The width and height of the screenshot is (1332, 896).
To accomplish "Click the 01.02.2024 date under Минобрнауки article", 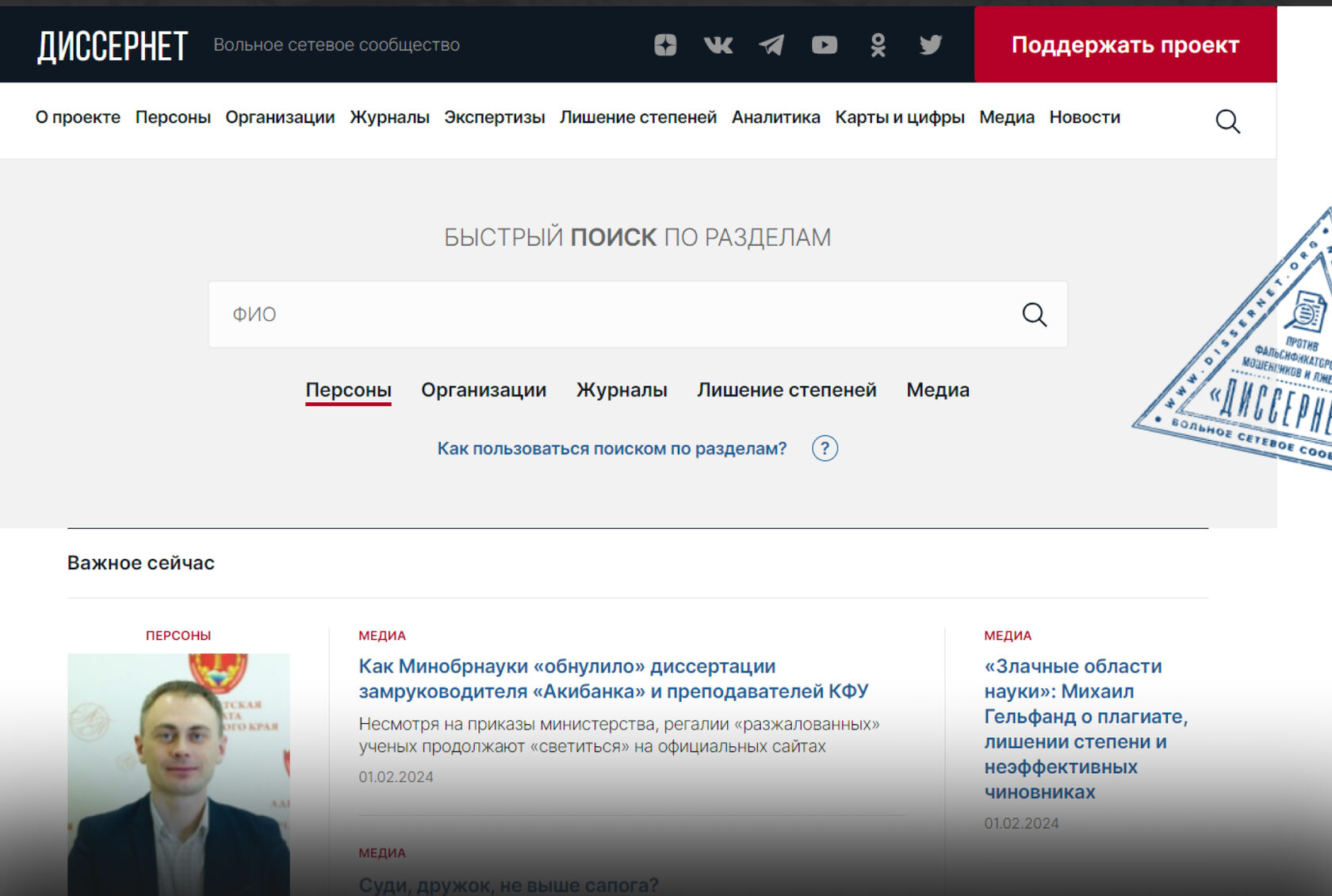I will coord(396,777).
